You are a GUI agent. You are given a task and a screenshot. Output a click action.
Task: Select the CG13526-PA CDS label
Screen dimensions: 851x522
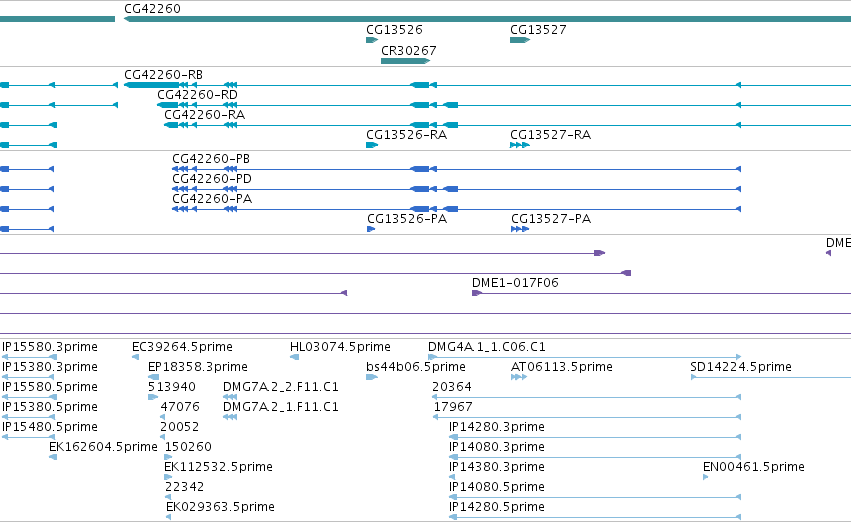407,219
